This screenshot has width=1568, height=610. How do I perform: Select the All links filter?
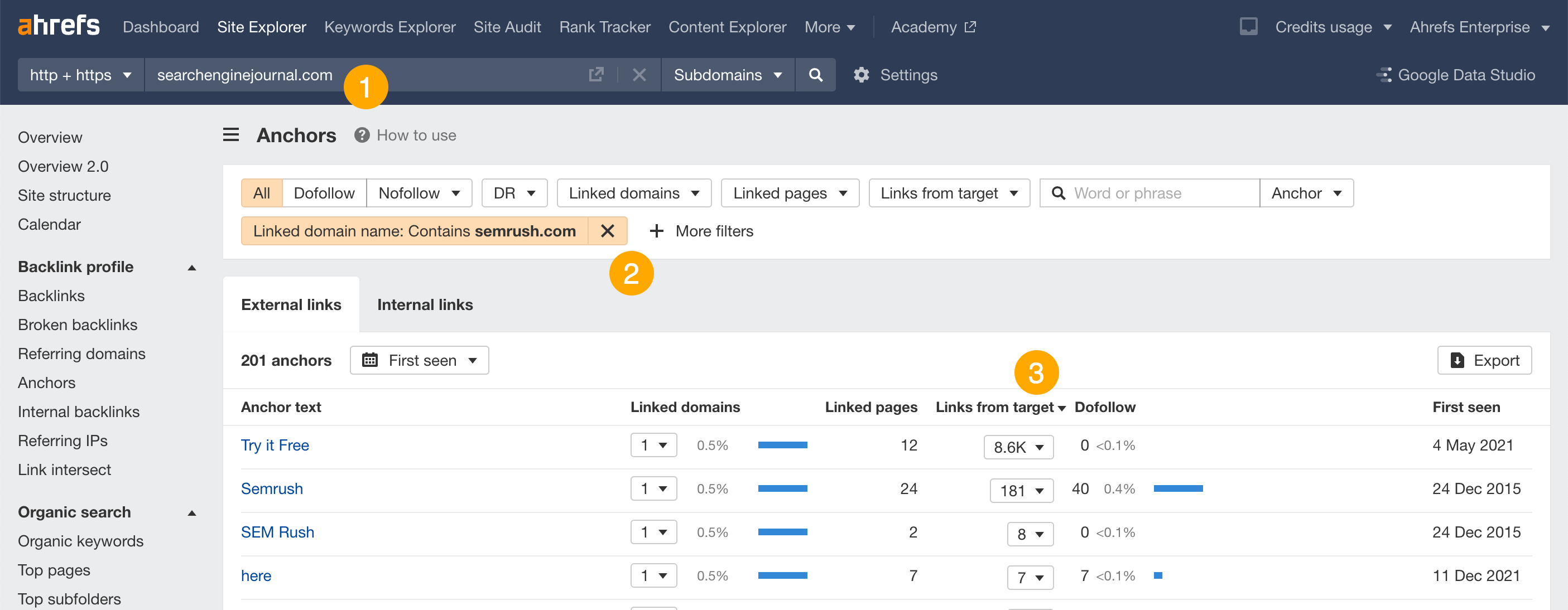[x=262, y=193]
